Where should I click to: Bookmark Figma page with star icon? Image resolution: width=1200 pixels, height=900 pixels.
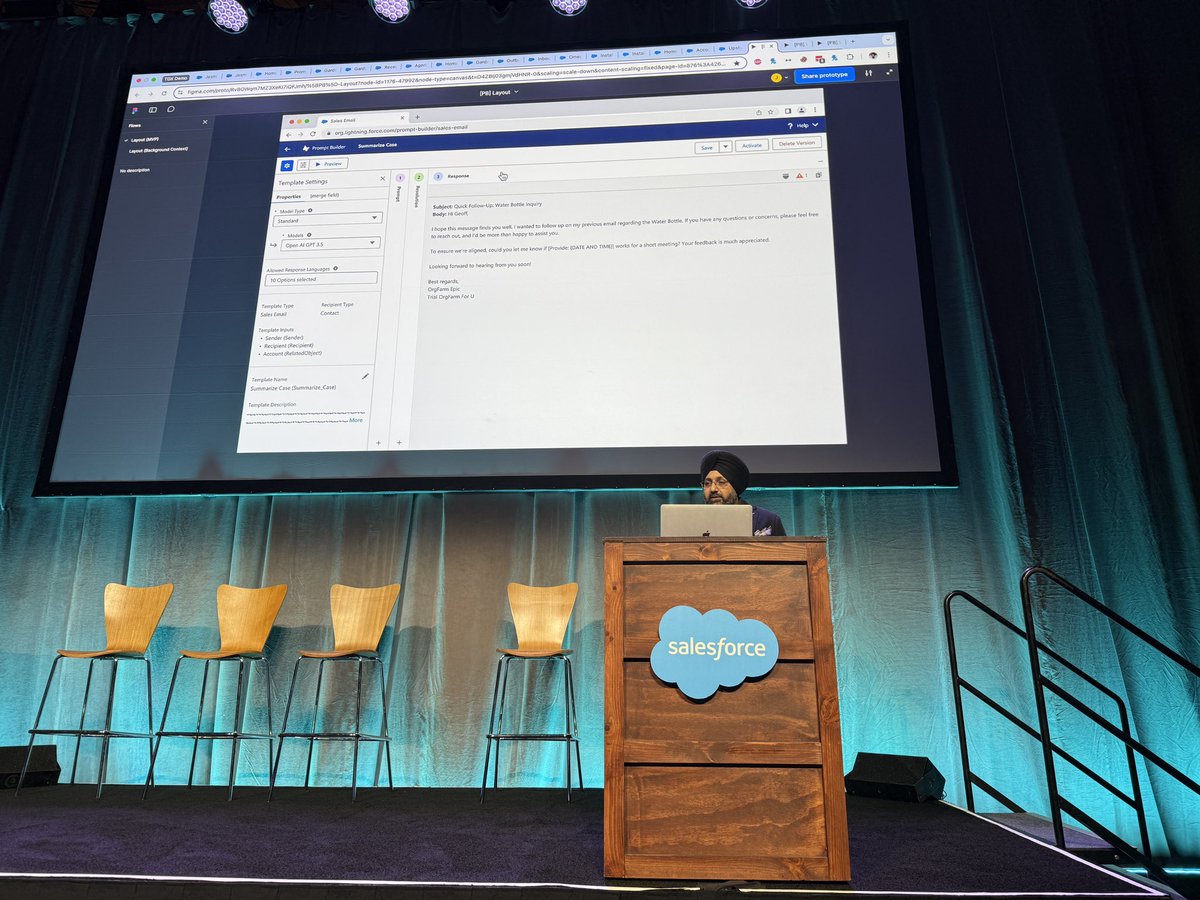(x=736, y=62)
